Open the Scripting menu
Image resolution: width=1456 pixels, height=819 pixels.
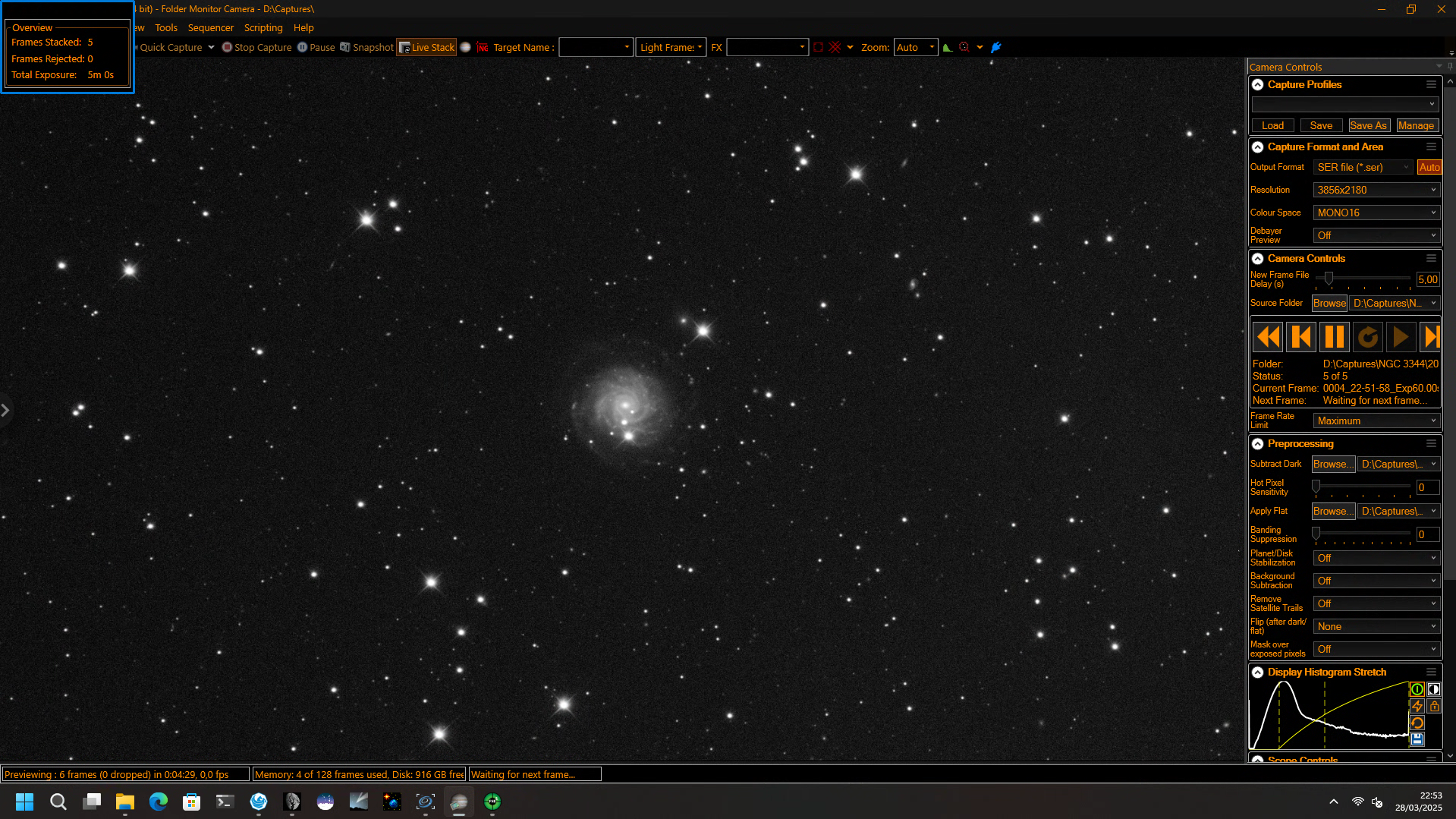point(263,28)
